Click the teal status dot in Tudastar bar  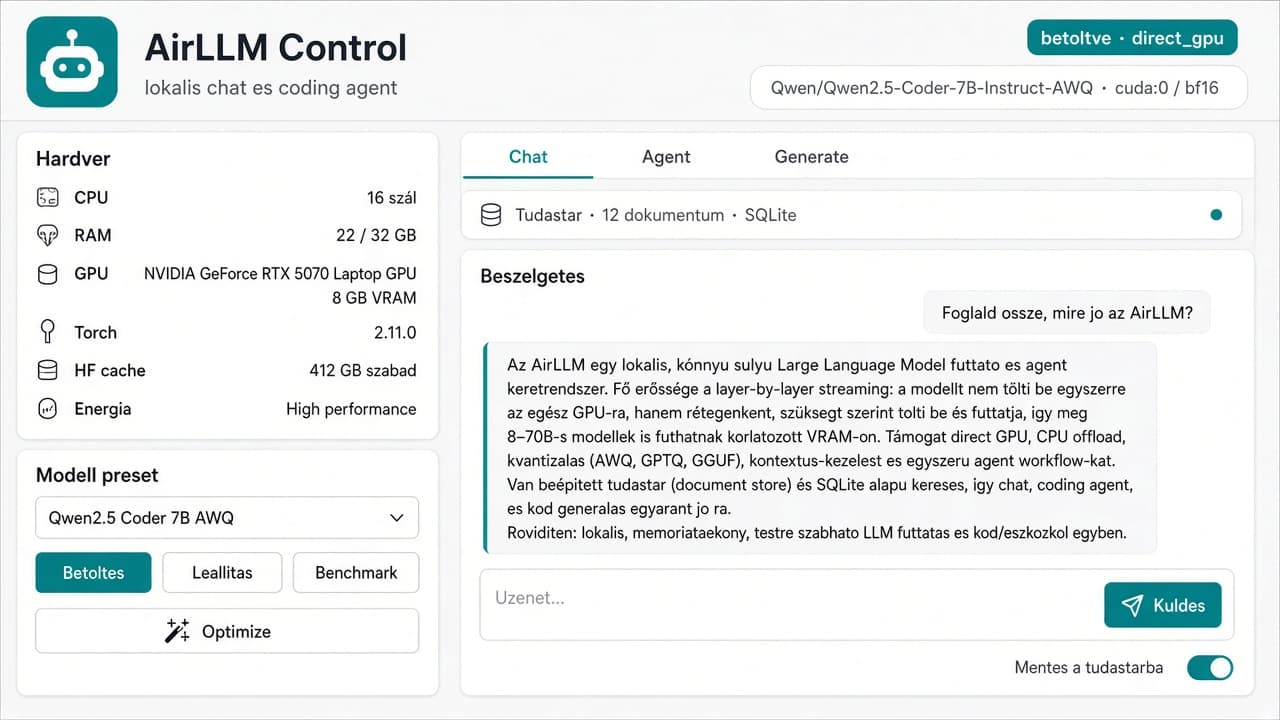tap(1216, 215)
